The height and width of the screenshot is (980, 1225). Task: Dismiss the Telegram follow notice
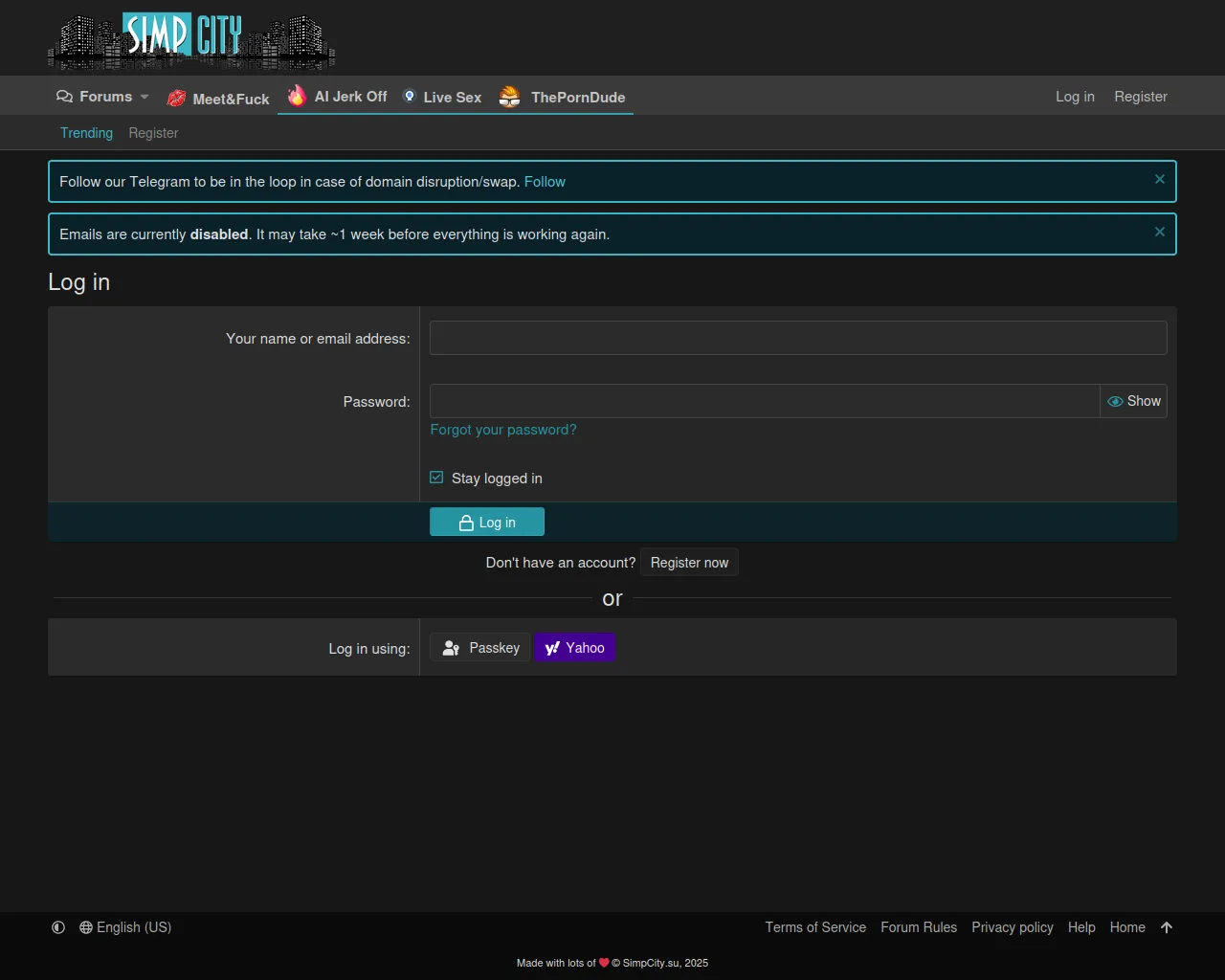tap(1159, 180)
